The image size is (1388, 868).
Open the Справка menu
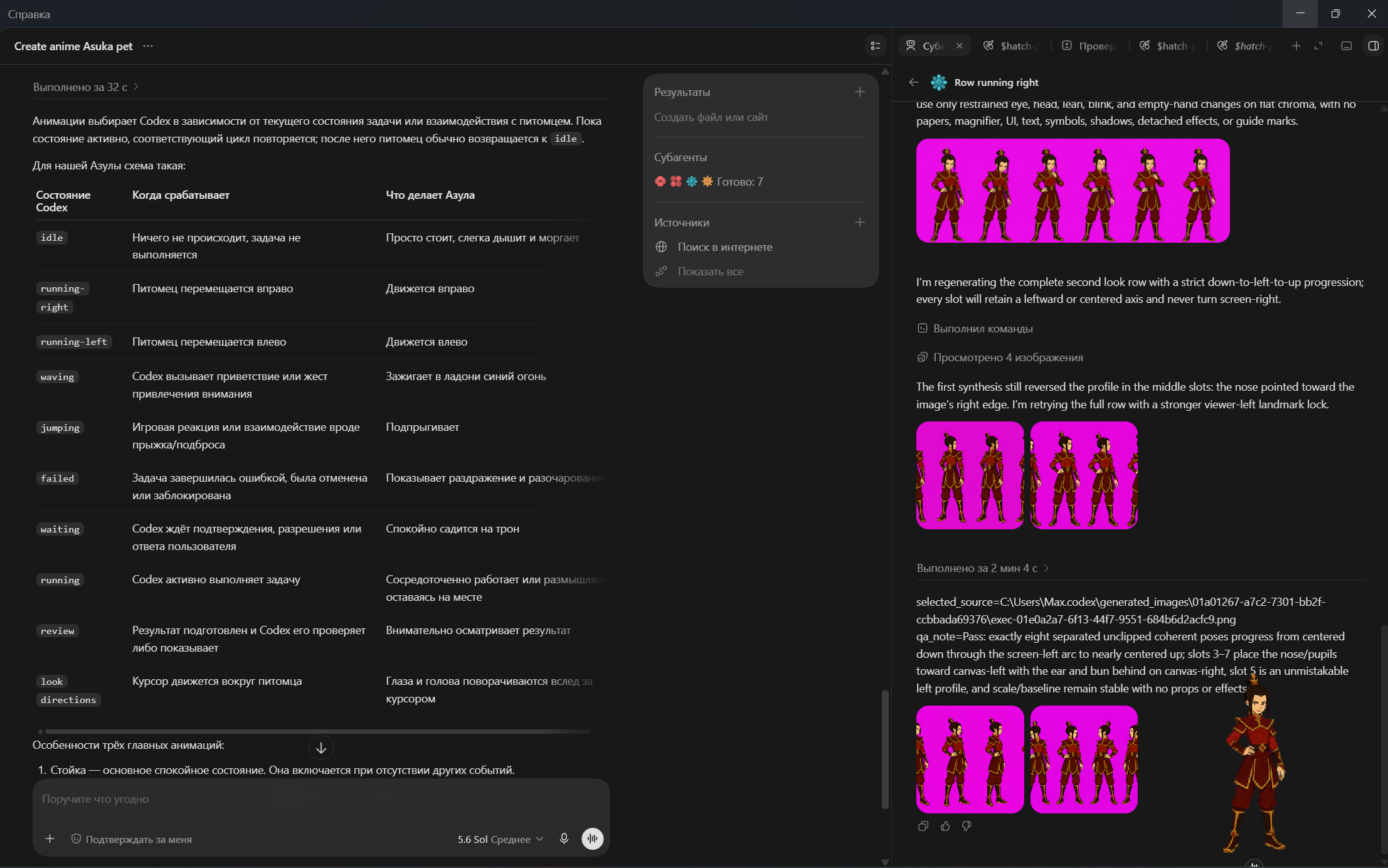29,14
